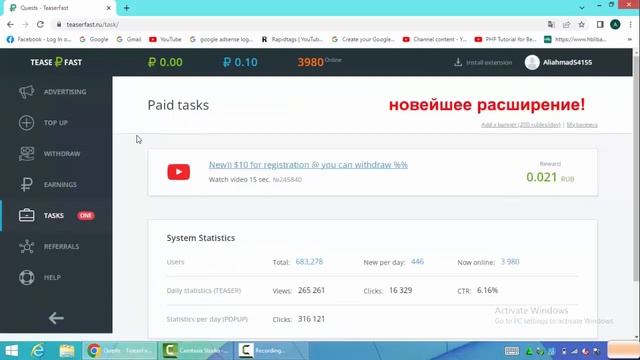Click the TeaseFast logo

[56, 62]
